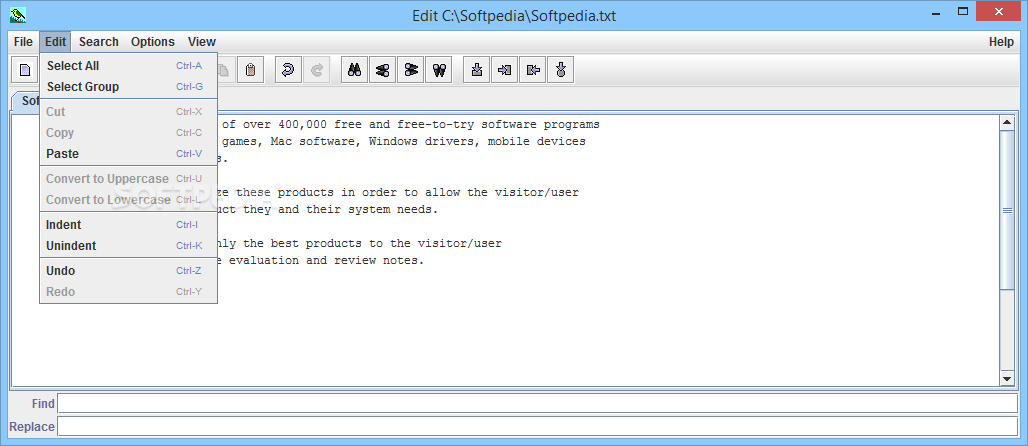Click "evaluation and review notes" text
The height and width of the screenshot is (446, 1028).
[325, 260]
